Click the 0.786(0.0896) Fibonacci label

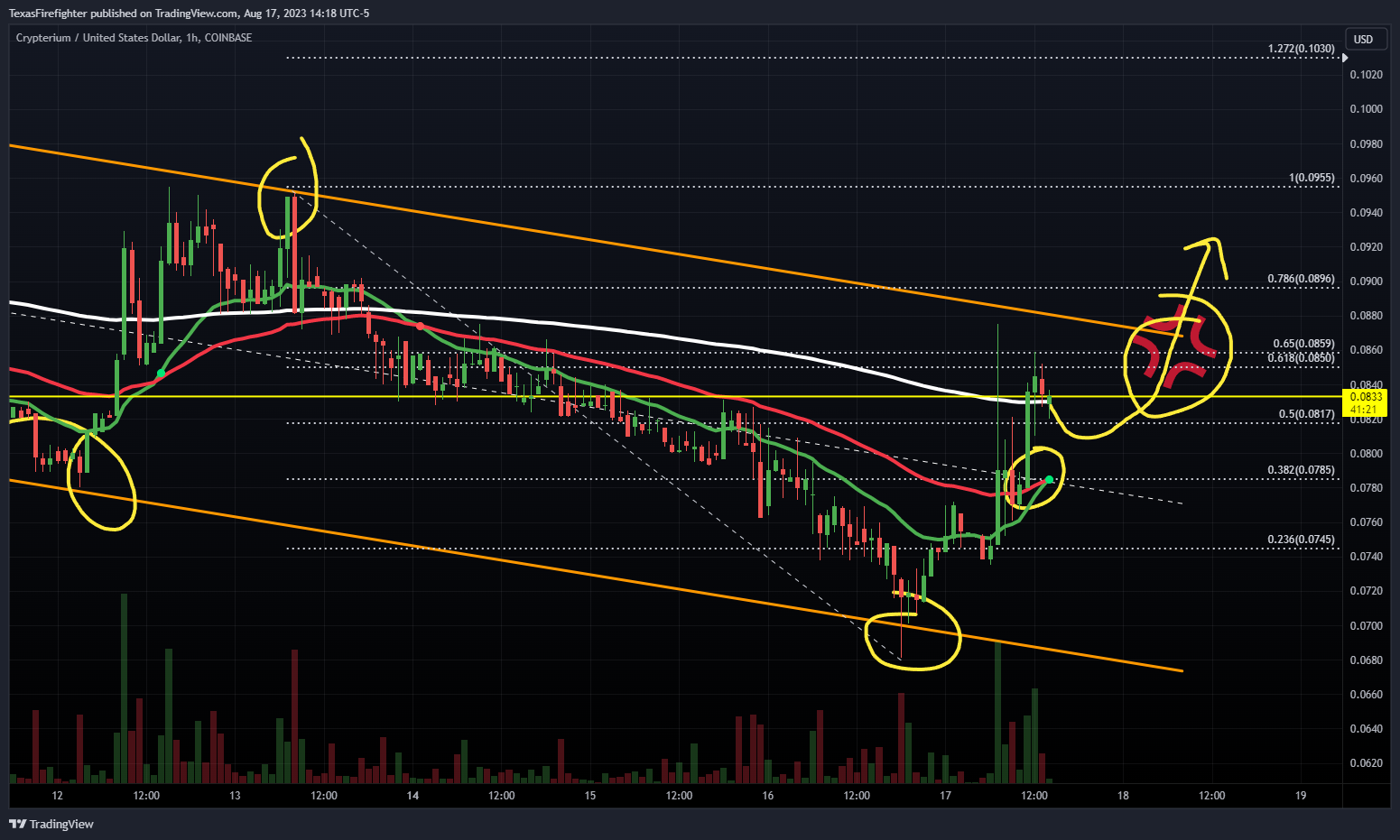1301,279
